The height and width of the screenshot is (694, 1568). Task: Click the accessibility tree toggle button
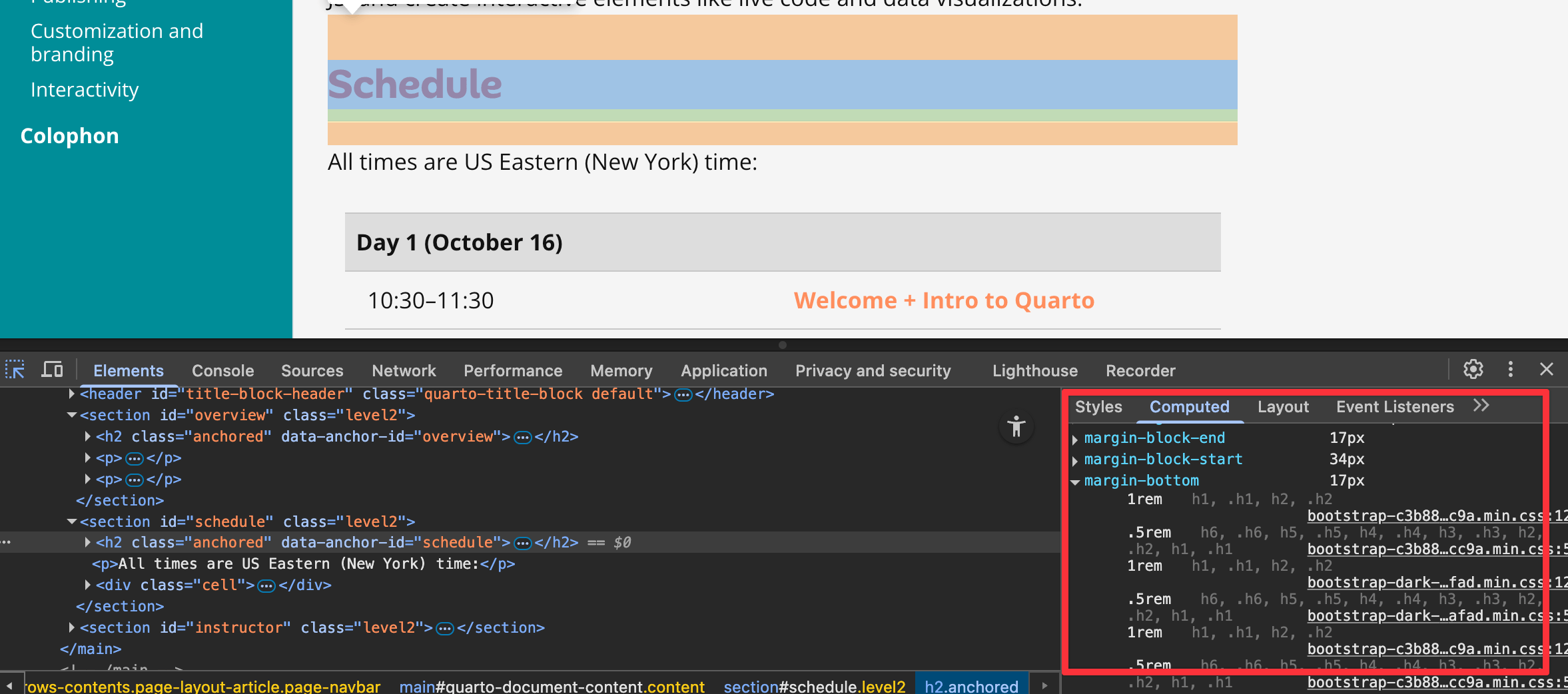click(1016, 426)
